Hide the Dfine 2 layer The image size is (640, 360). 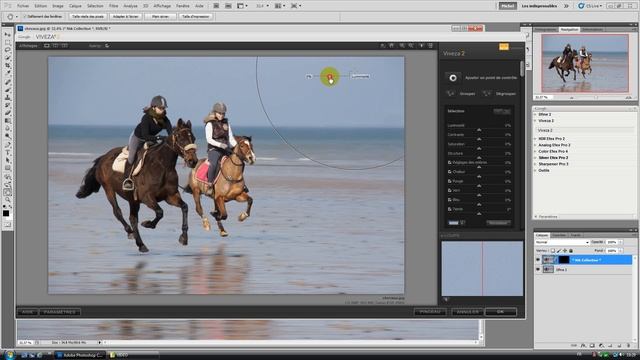[x=538, y=269]
